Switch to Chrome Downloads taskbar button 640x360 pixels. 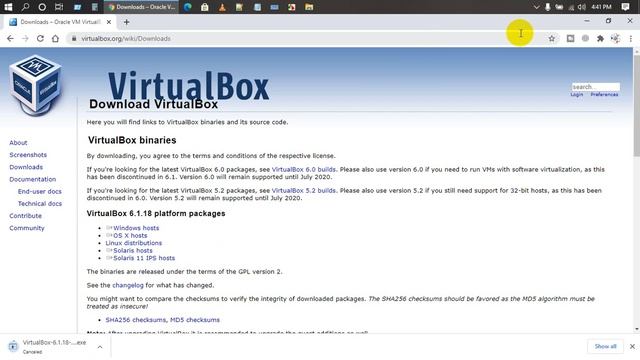142,7
